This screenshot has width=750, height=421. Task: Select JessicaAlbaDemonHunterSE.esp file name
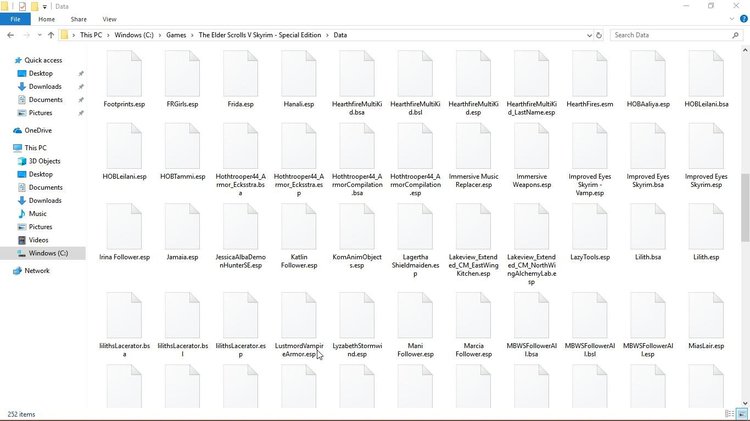tap(241, 261)
